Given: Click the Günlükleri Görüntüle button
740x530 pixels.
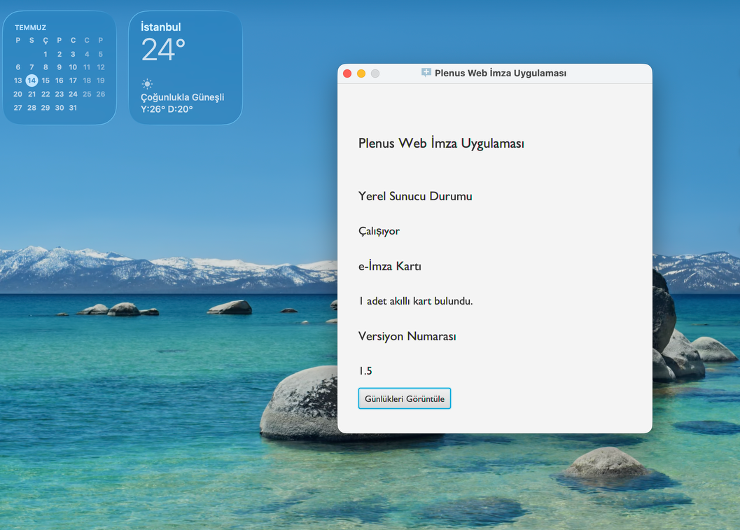Looking at the screenshot, I should pyautogui.click(x=404, y=398).
